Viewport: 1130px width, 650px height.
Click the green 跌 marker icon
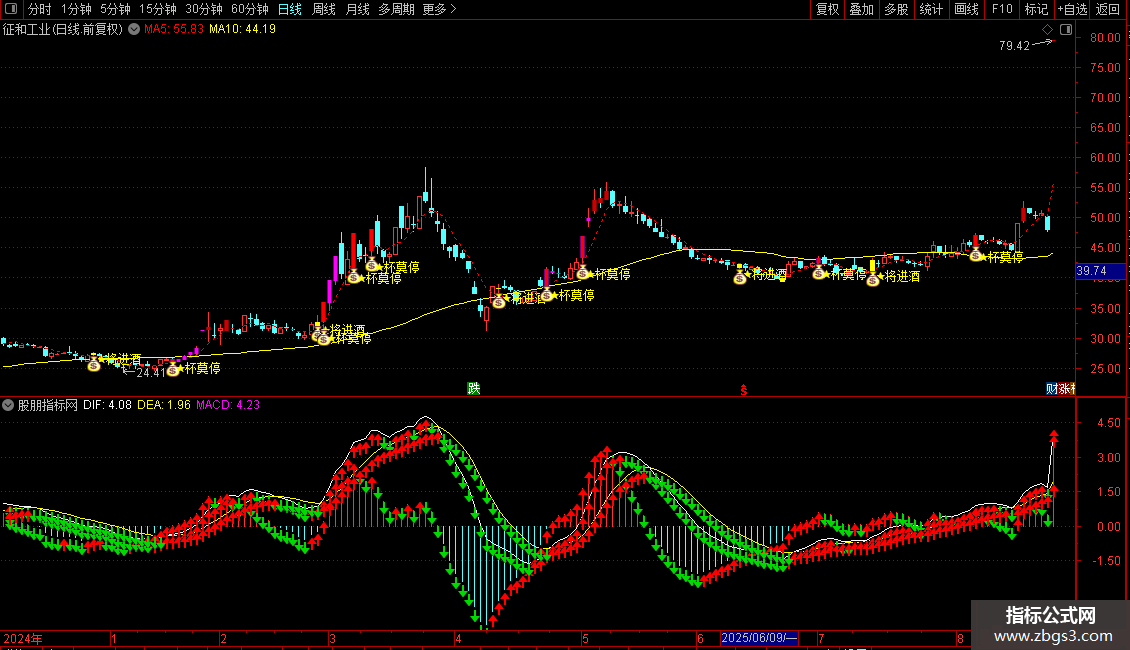coord(473,388)
